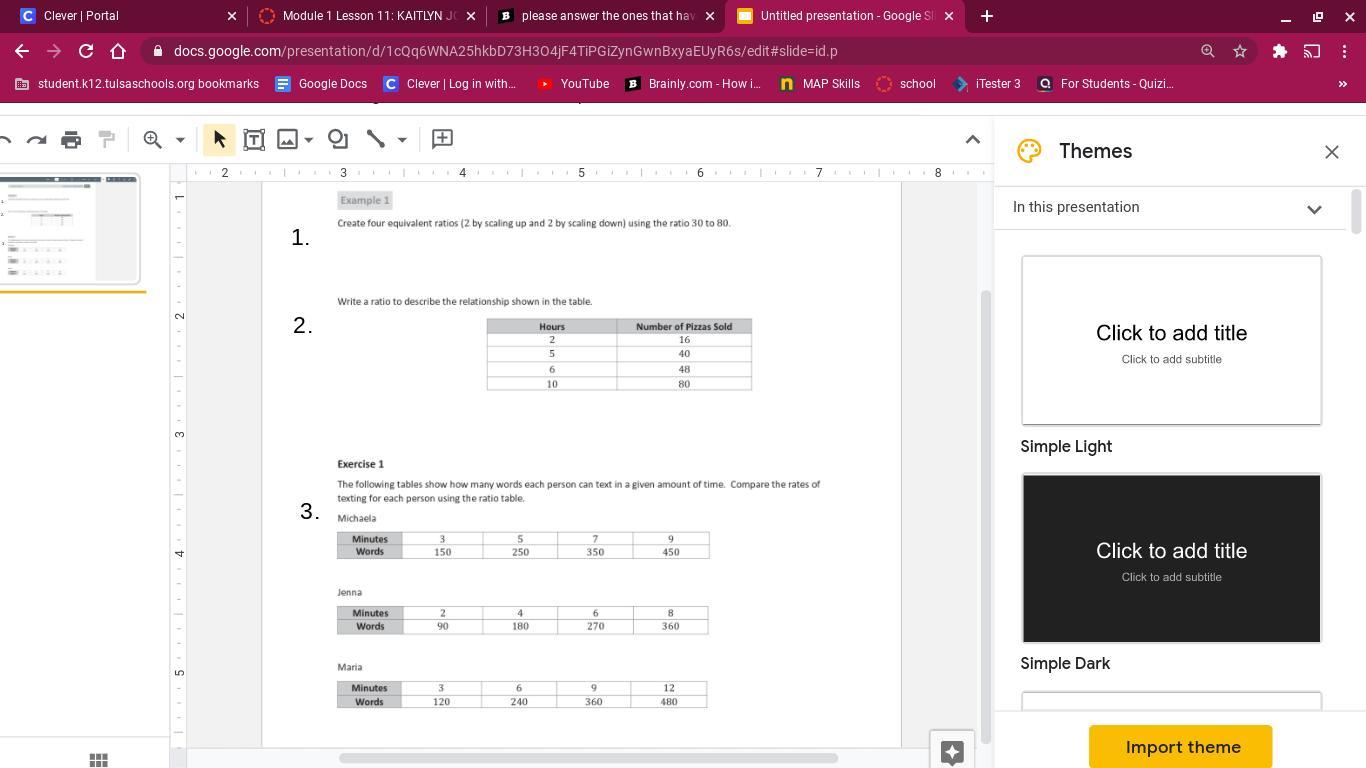This screenshot has width=1366, height=768.
Task: Click the zoom magnifier tool
Action: (x=153, y=139)
